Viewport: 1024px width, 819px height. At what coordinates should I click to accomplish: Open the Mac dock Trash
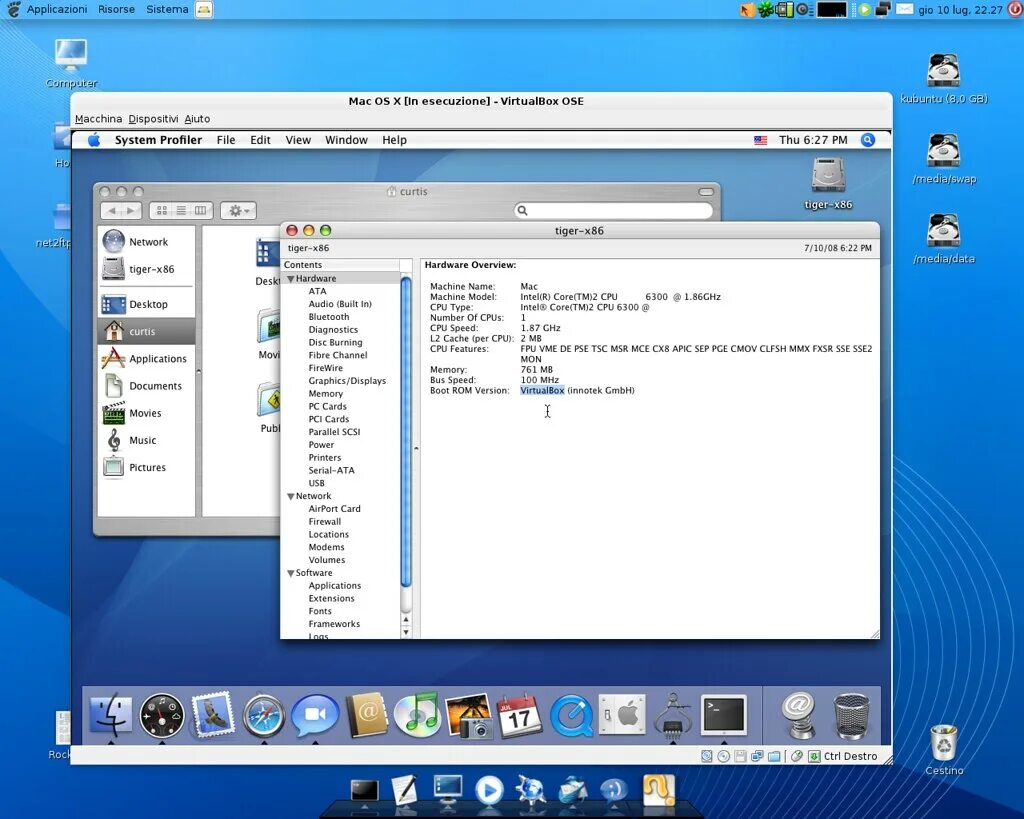point(852,716)
